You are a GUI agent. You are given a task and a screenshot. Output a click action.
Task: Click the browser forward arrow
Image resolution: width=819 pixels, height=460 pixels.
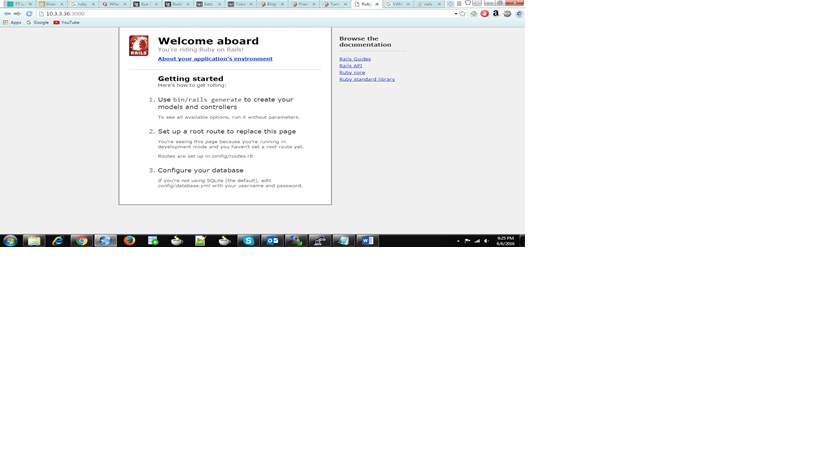pyautogui.click(x=17, y=14)
